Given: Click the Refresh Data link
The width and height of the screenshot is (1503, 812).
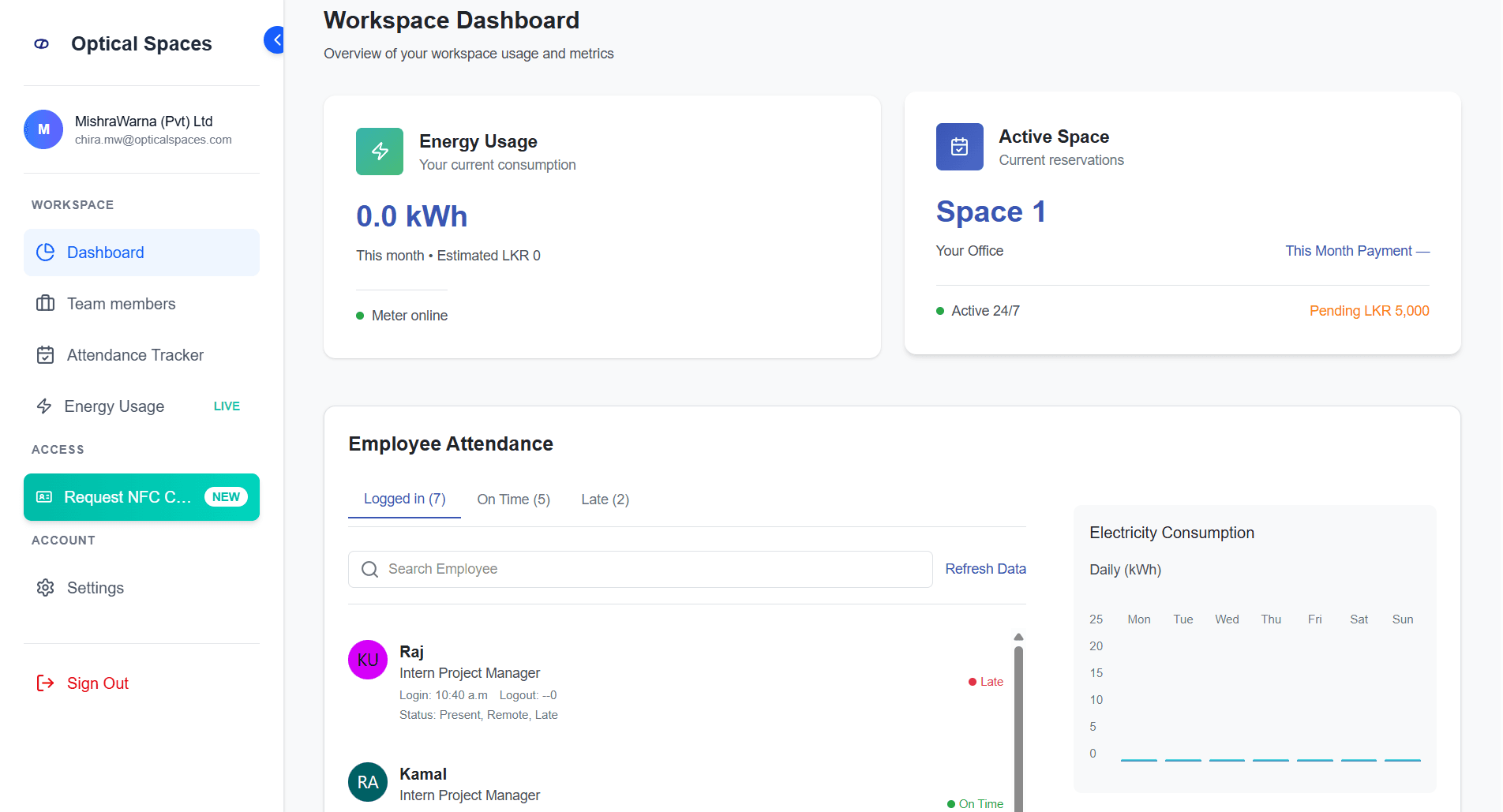Looking at the screenshot, I should (985, 568).
